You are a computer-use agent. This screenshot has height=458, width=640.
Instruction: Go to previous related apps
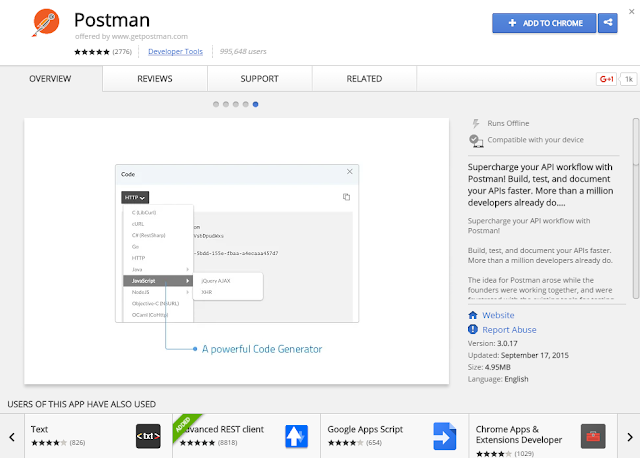tap(12, 436)
